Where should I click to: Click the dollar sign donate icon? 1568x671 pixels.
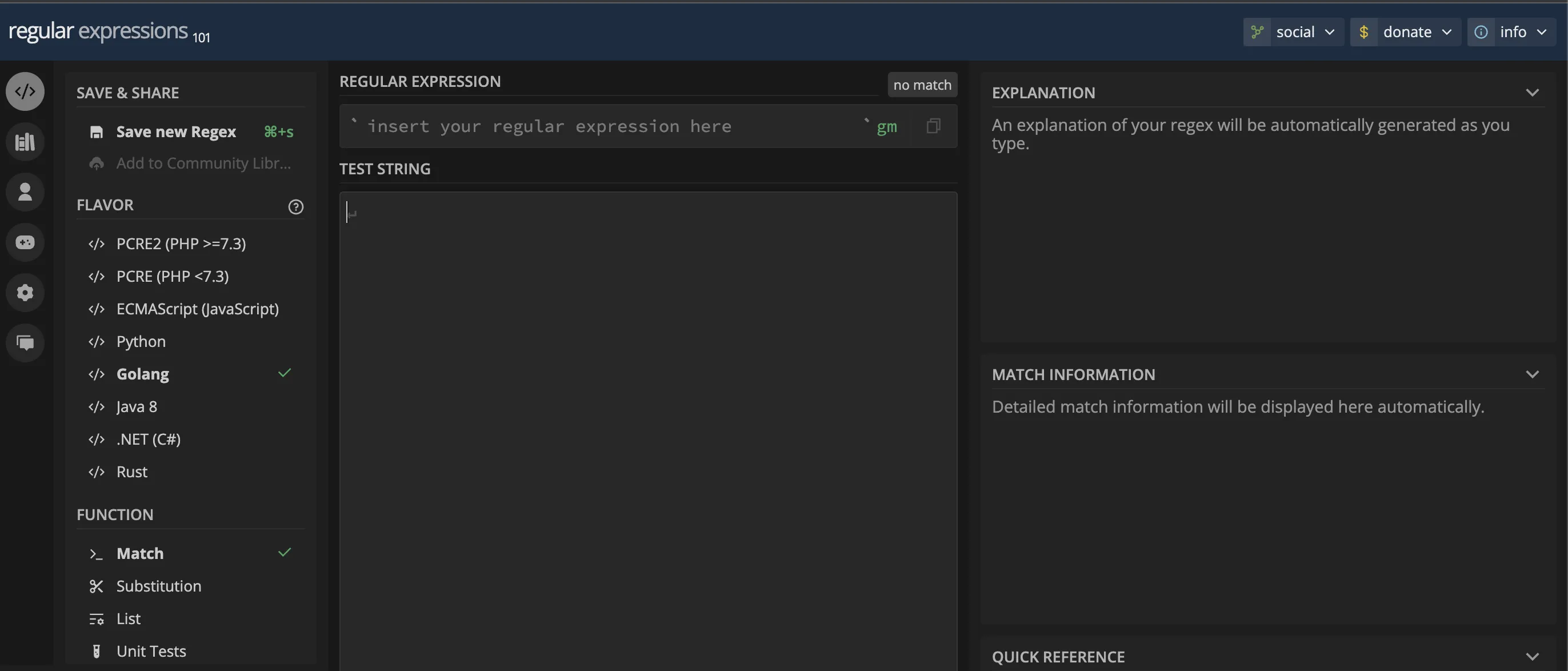click(1364, 31)
